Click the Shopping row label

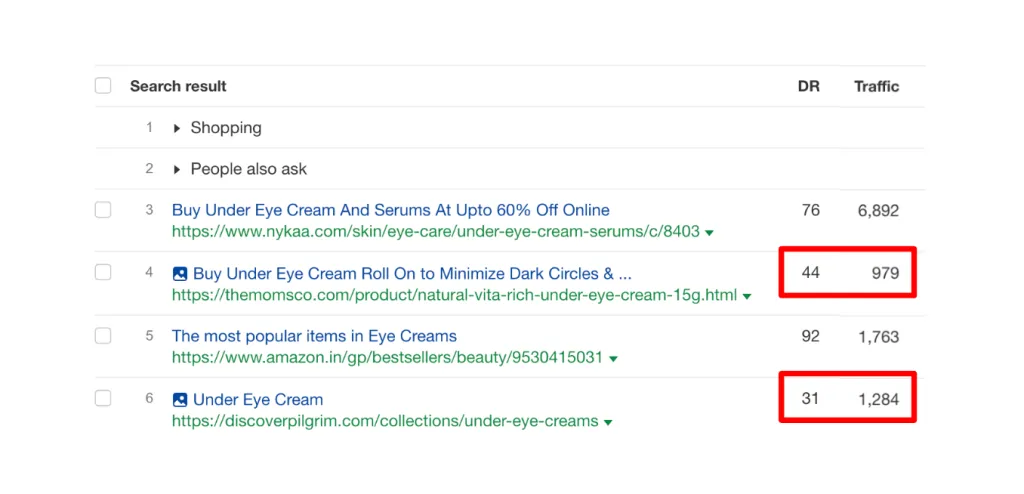pos(226,128)
